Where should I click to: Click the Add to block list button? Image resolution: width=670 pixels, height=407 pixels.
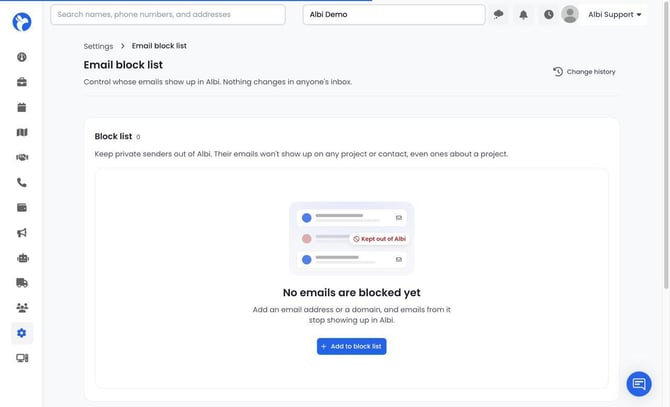tap(351, 346)
